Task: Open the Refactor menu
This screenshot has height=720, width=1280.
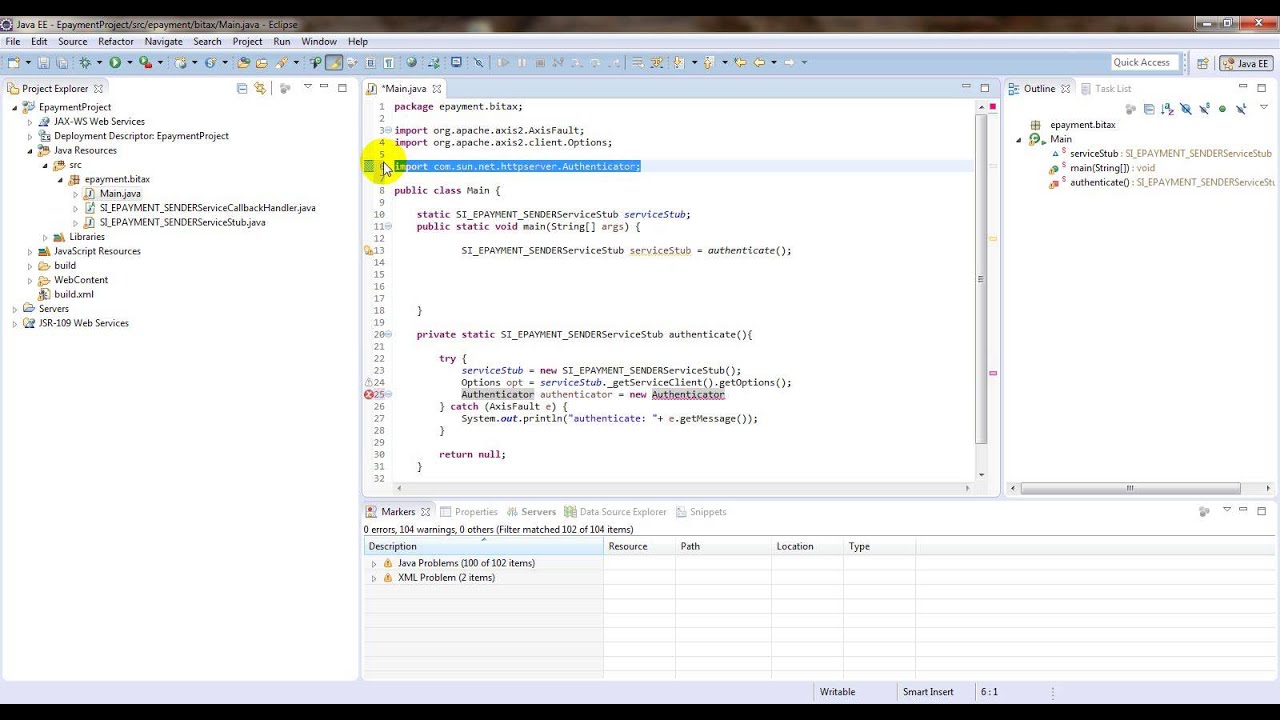Action: pos(116,42)
